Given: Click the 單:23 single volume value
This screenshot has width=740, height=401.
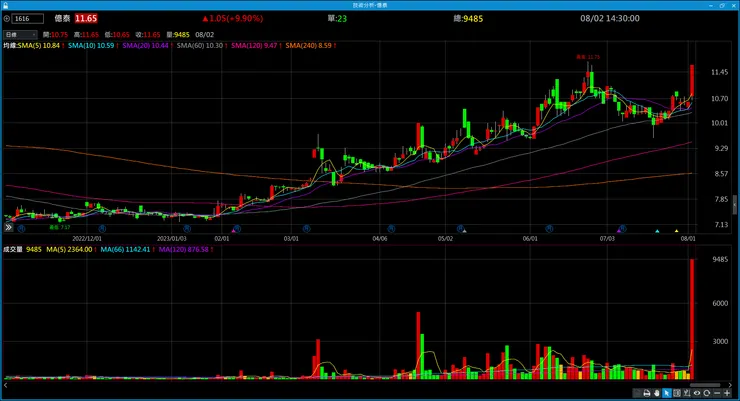Looking at the screenshot, I should [337, 18].
